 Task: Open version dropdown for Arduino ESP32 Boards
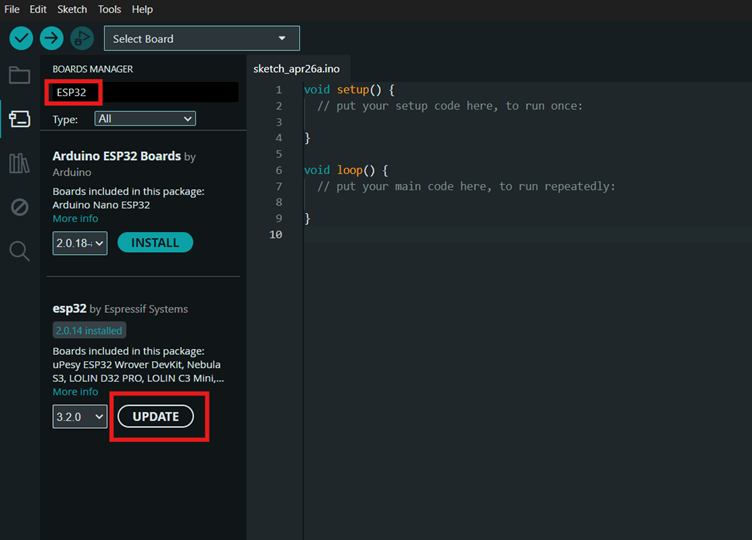point(79,243)
